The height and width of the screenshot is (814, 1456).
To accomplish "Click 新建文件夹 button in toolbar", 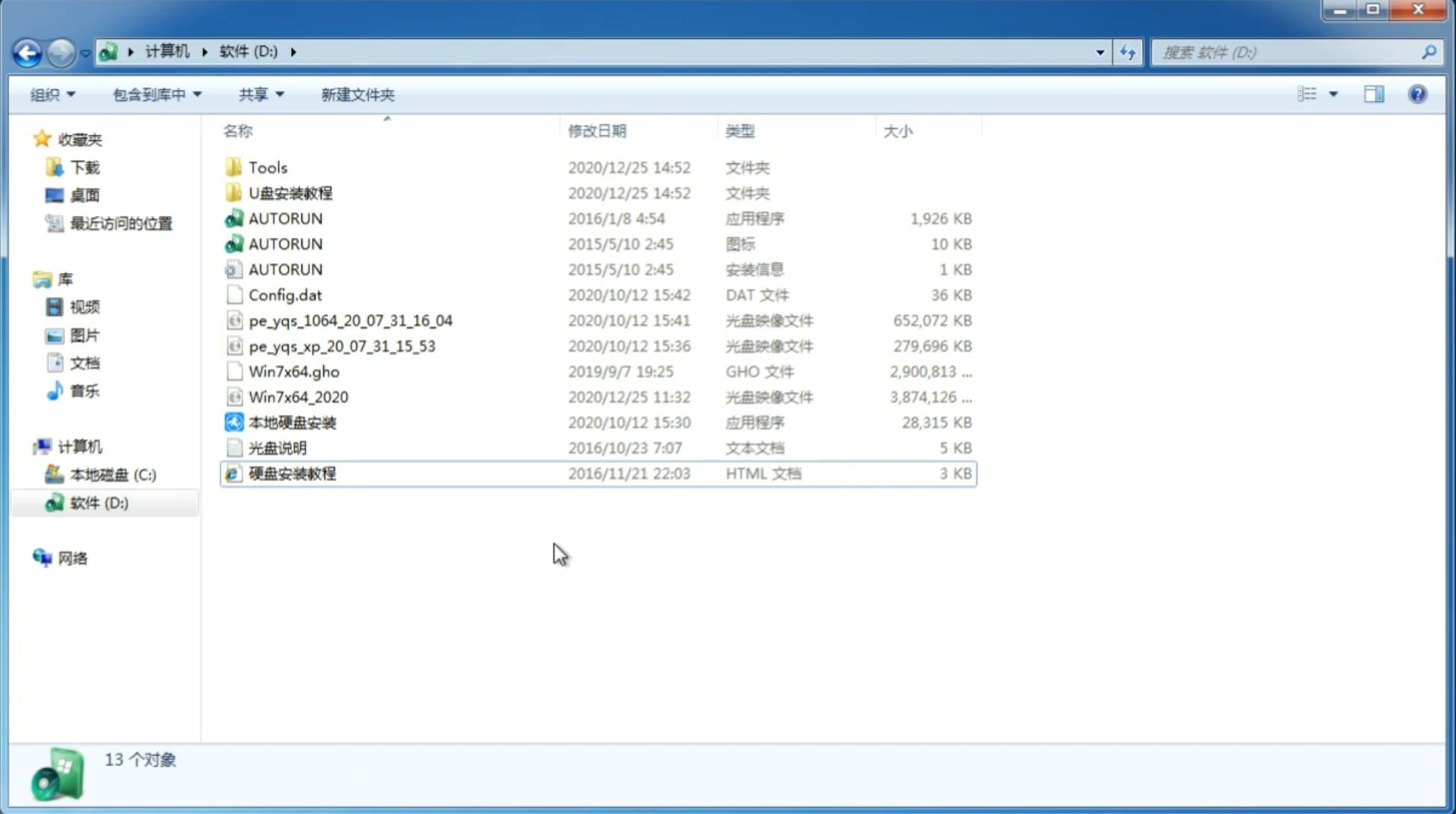I will 357,94.
